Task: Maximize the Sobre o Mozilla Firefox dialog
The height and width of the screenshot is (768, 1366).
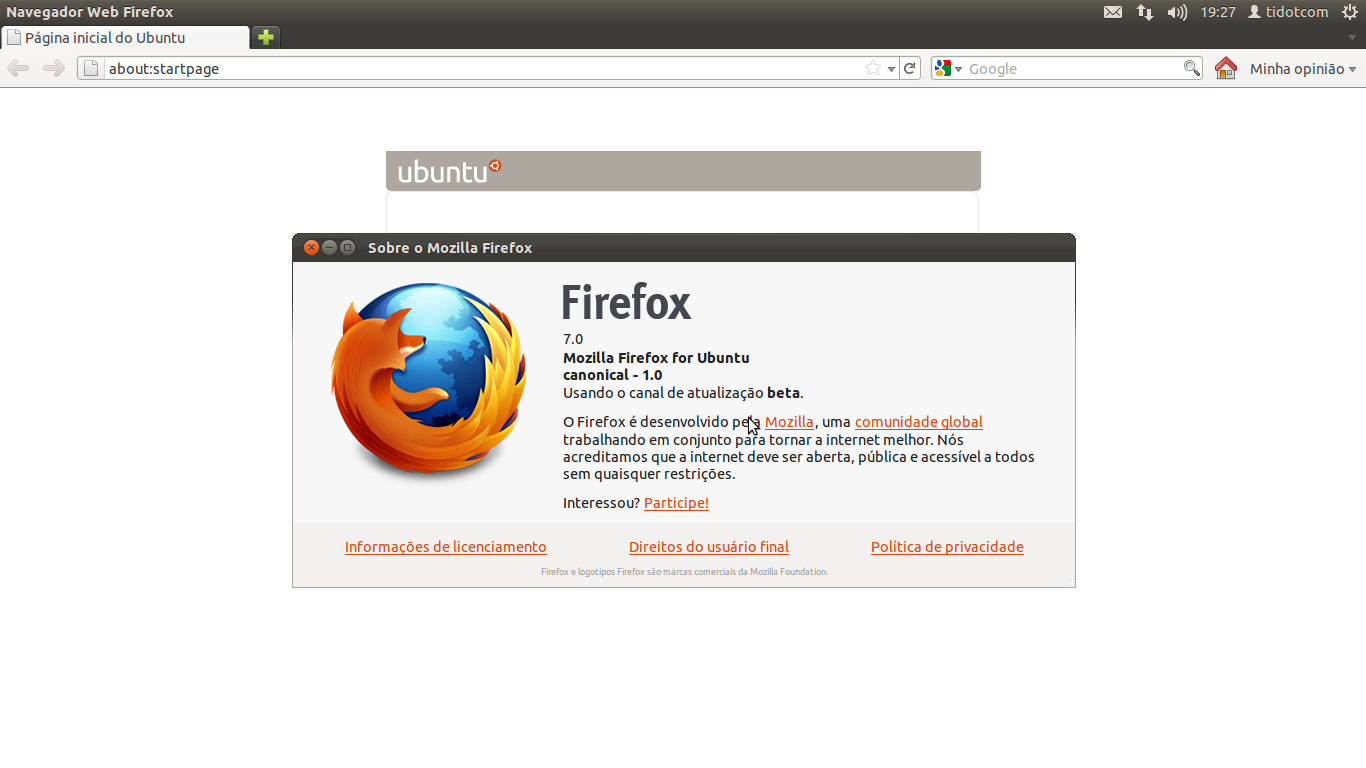Action: pyautogui.click(x=347, y=248)
